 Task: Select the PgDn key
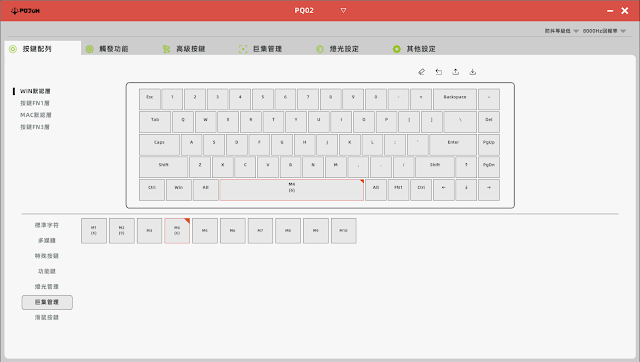489,167
